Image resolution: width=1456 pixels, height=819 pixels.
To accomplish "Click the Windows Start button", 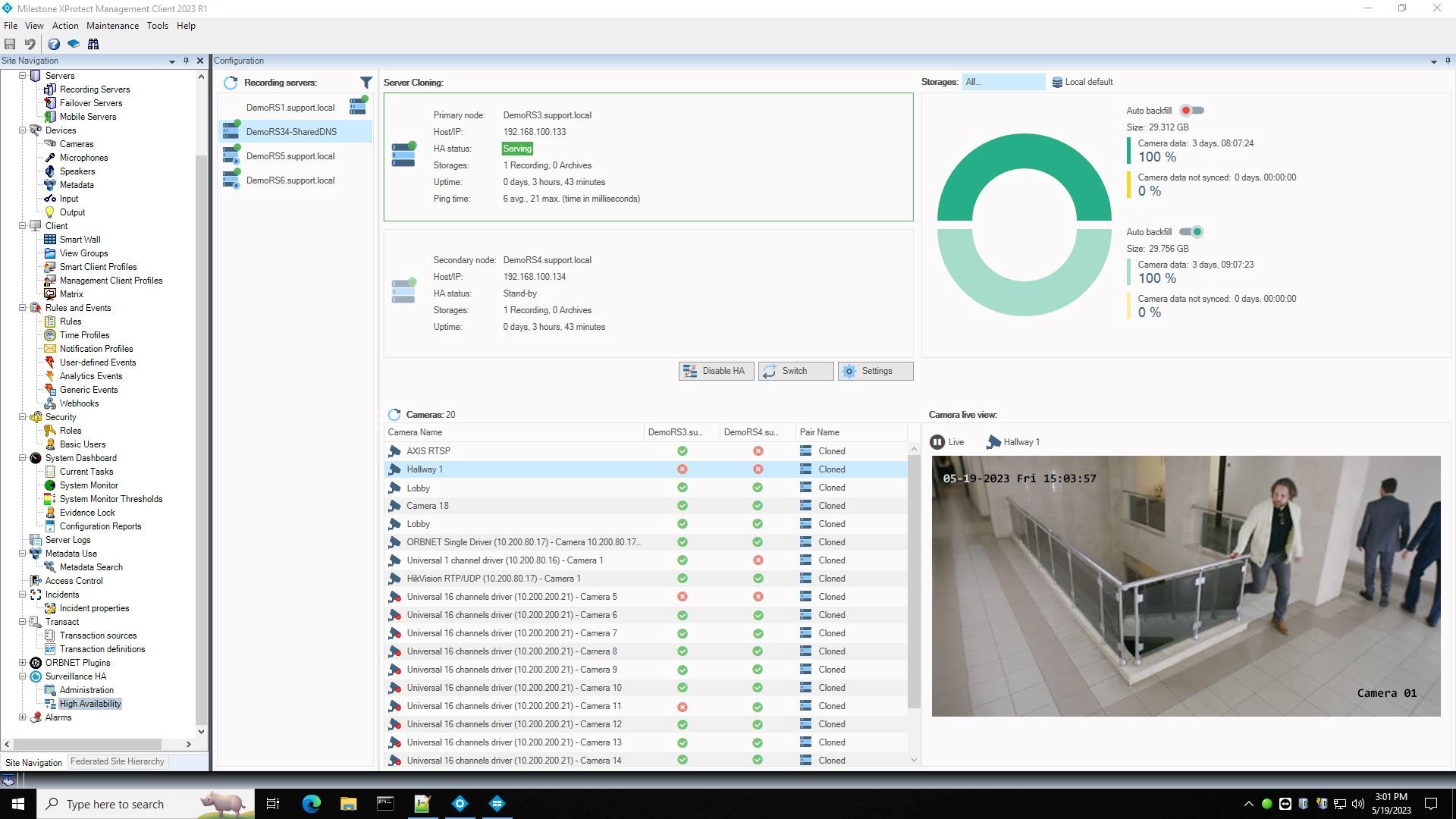I will click(x=18, y=804).
